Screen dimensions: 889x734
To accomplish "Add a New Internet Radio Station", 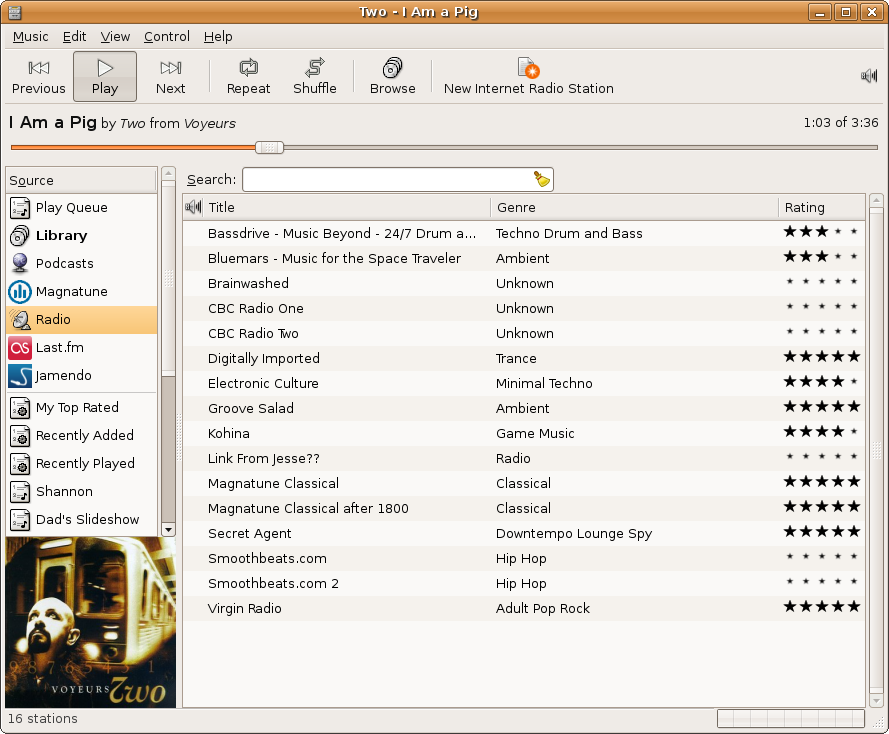I will [528, 77].
